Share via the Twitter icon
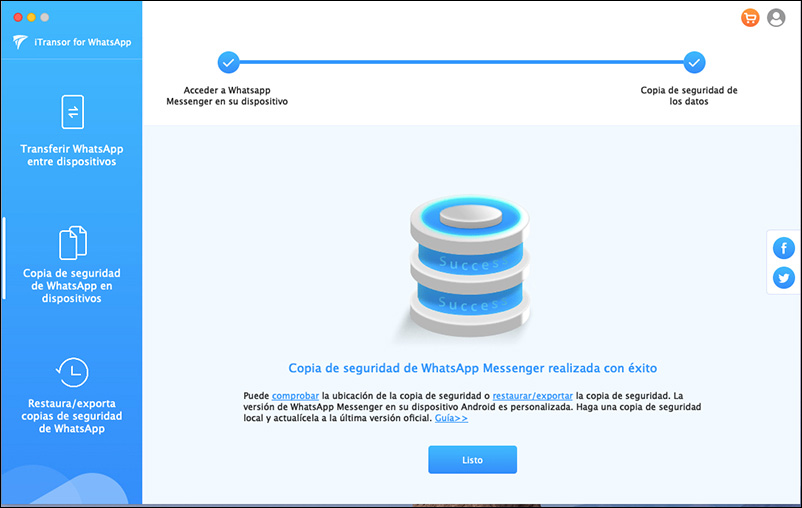This screenshot has height=508, width=802. (x=784, y=278)
